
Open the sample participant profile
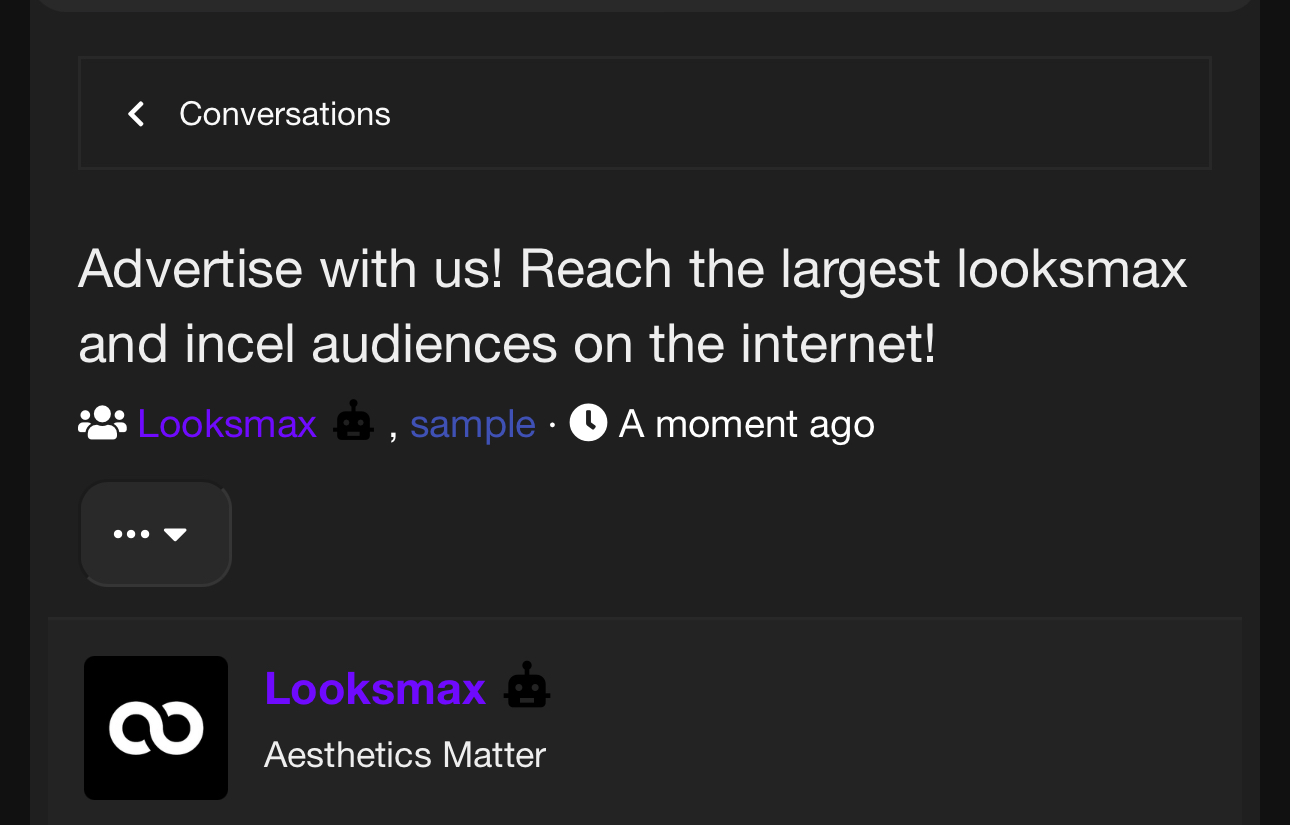click(472, 424)
